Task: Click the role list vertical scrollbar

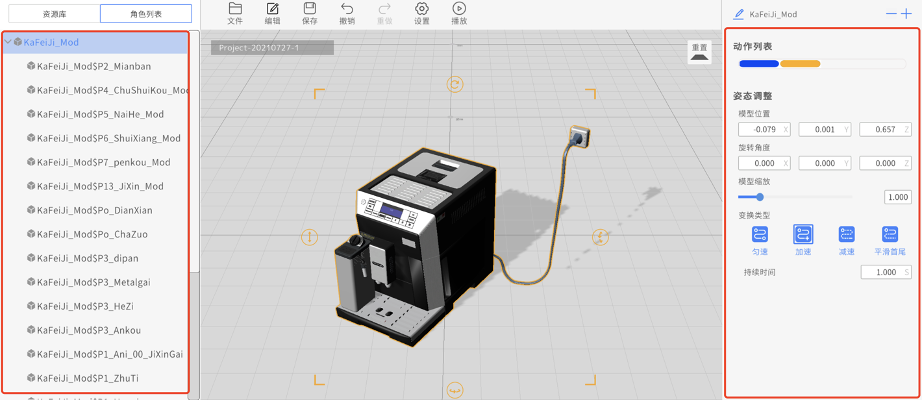Action: click(x=195, y=153)
